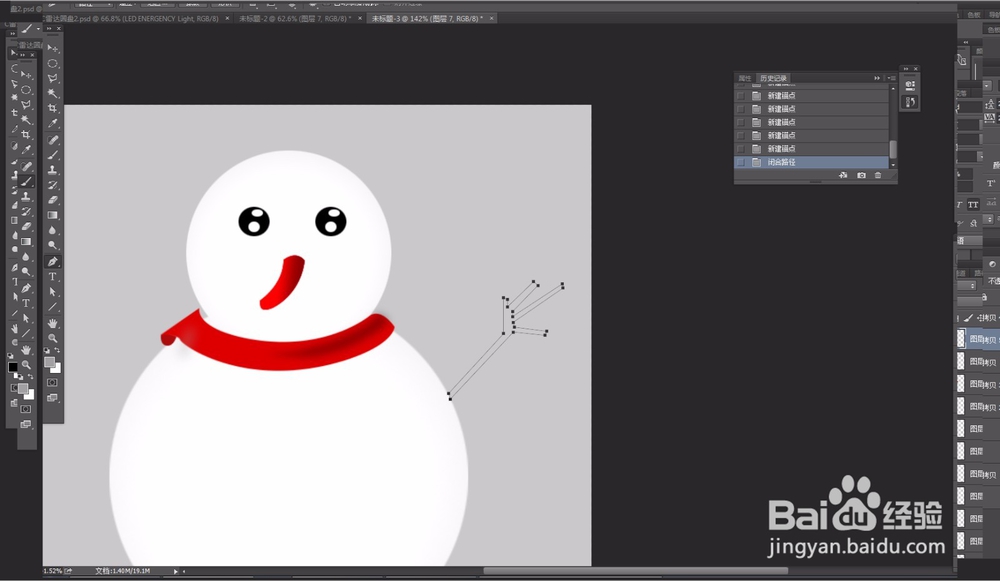Toggle Quick Mask mode in single-column toolbar
Screen dimensions: 1000x581
point(52,383)
